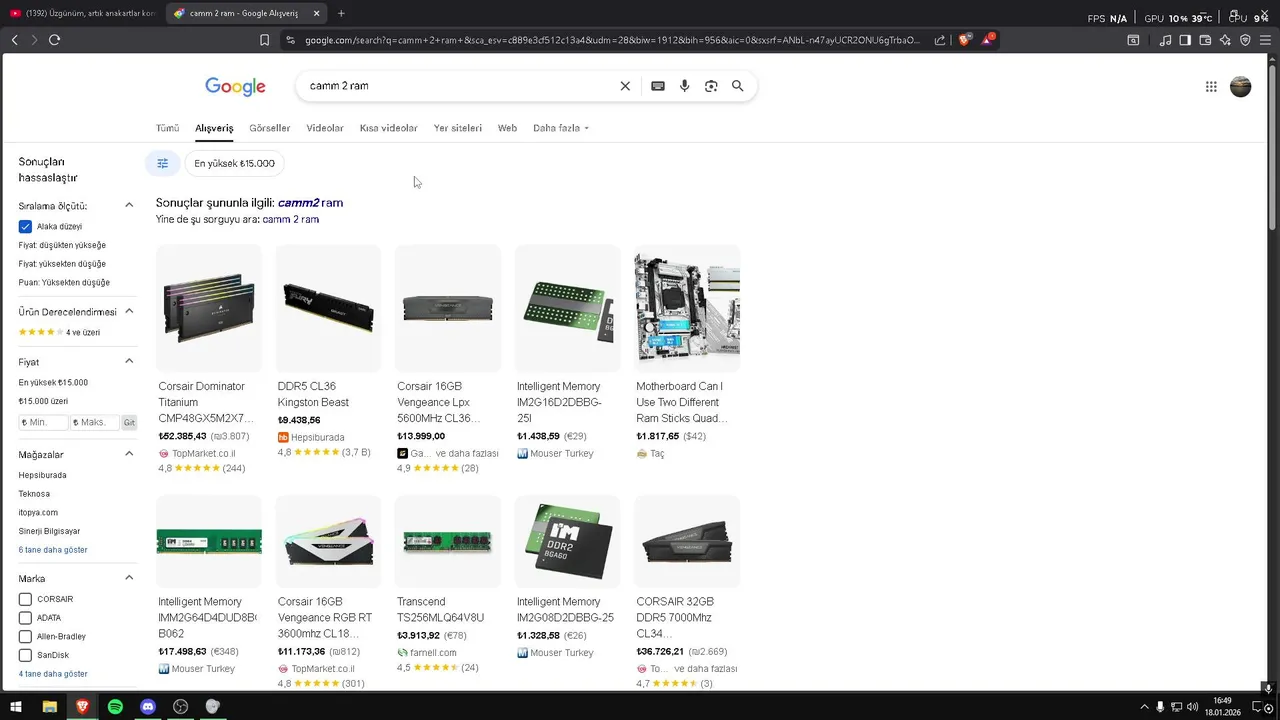Open Leo AI sparkle icon
Viewport: 1280px width, 720px height.
click(1225, 40)
